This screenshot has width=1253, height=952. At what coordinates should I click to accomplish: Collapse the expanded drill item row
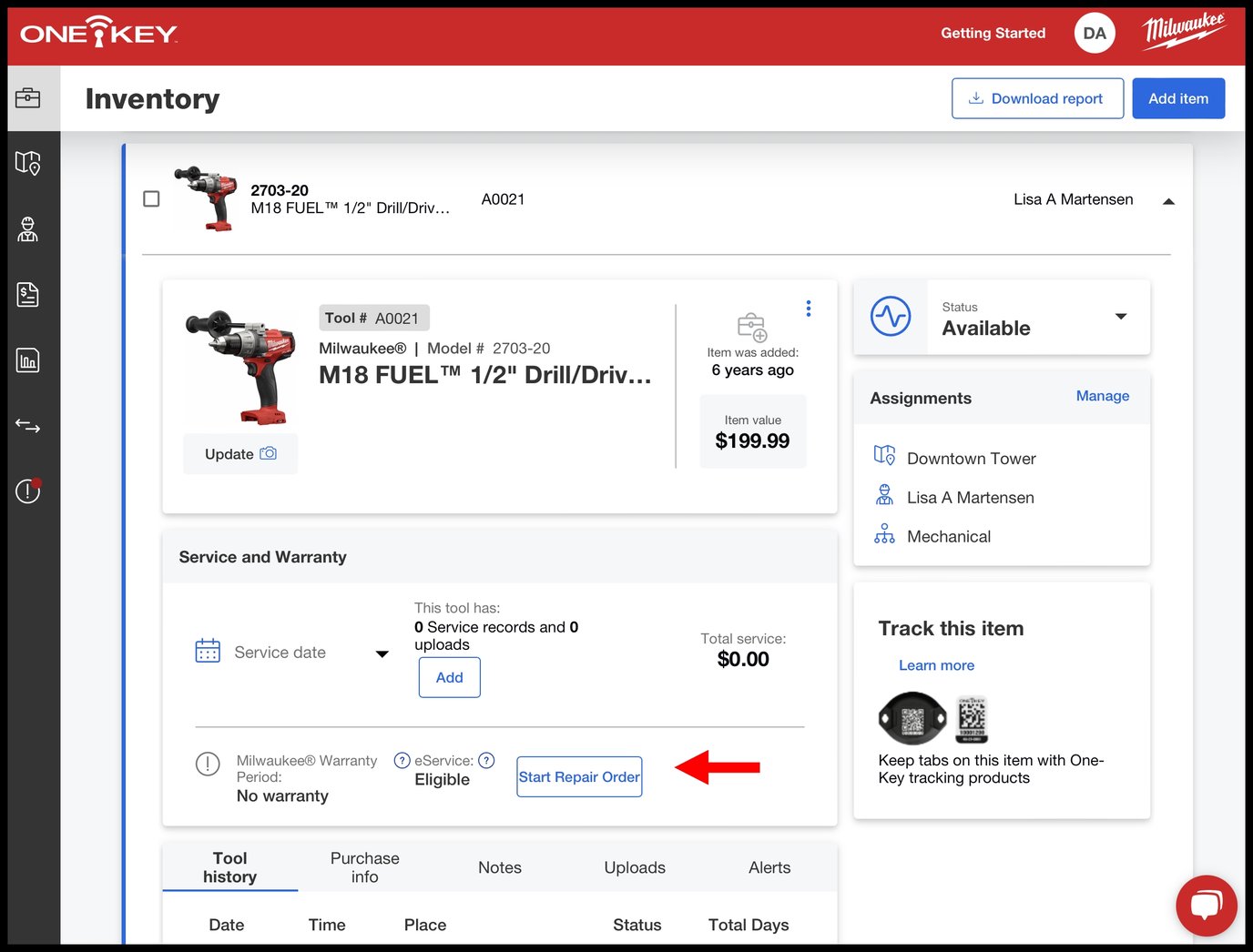1168,201
